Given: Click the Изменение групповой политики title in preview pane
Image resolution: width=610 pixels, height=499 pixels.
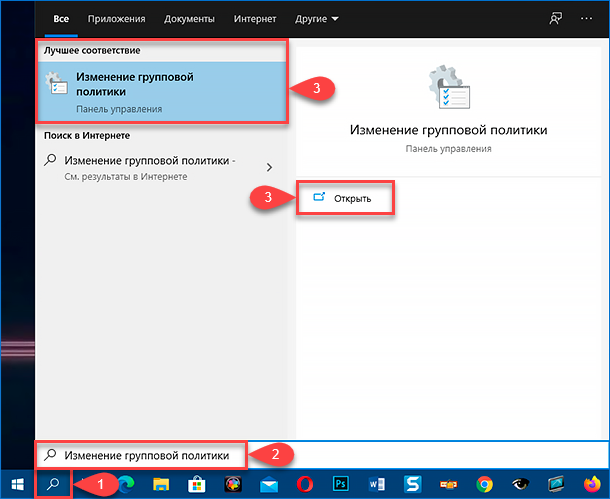Looking at the screenshot, I should pos(448,130).
